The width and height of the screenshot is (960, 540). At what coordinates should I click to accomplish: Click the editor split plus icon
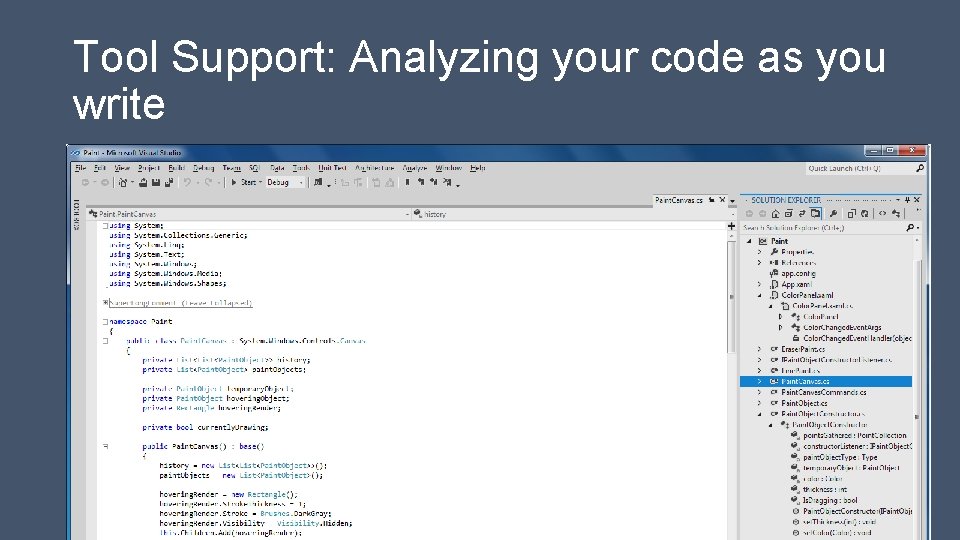tap(731, 227)
